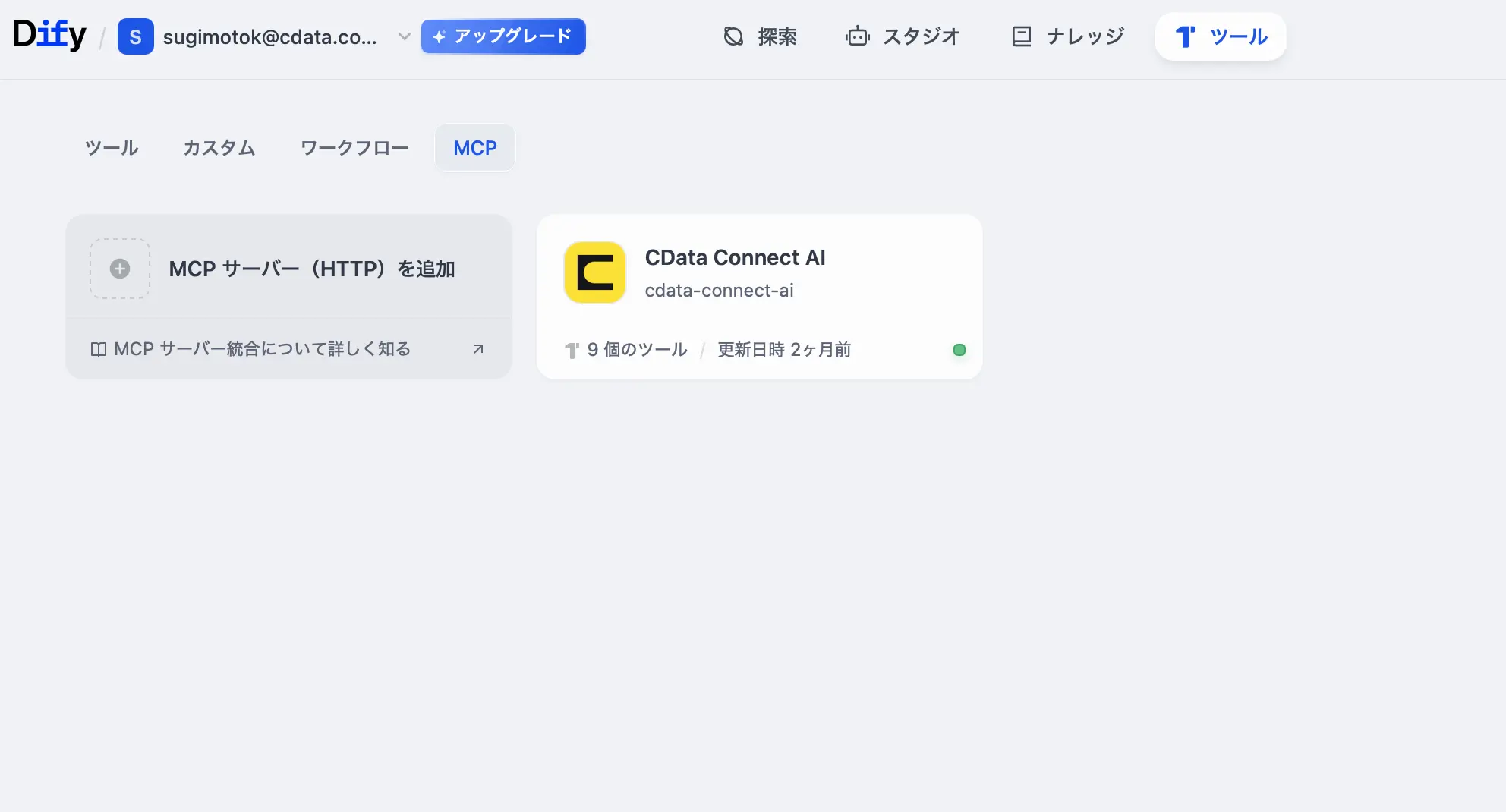Click the アップグレード upgrade button
Viewport: 1506px width, 812px height.
(x=503, y=36)
